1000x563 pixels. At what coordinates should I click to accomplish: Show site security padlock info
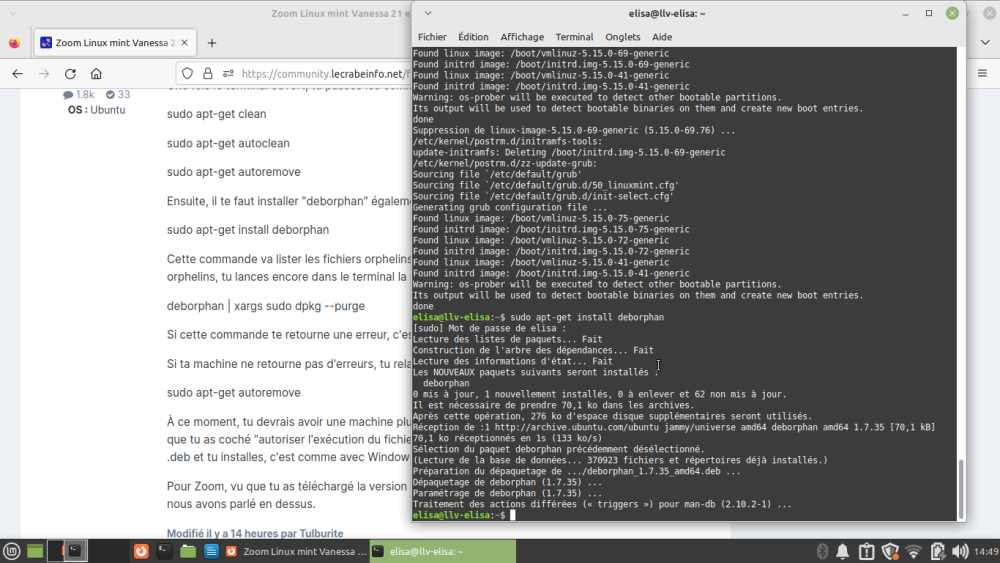(206, 74)
